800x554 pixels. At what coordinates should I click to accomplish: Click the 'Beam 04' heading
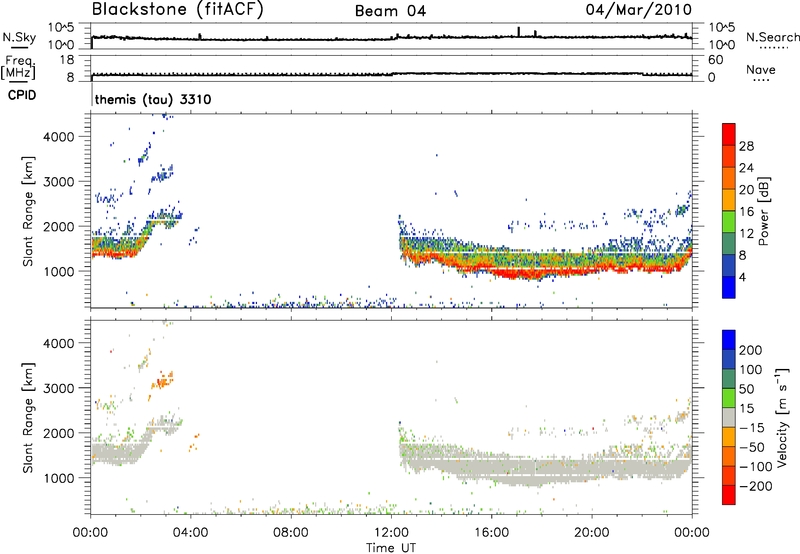390,11
